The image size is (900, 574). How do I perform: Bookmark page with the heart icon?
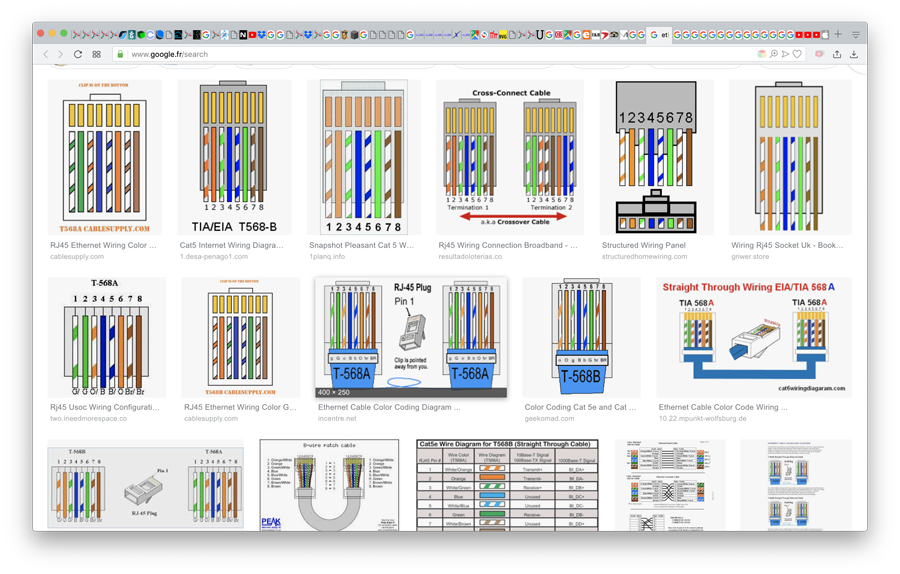tap(797, 54)
